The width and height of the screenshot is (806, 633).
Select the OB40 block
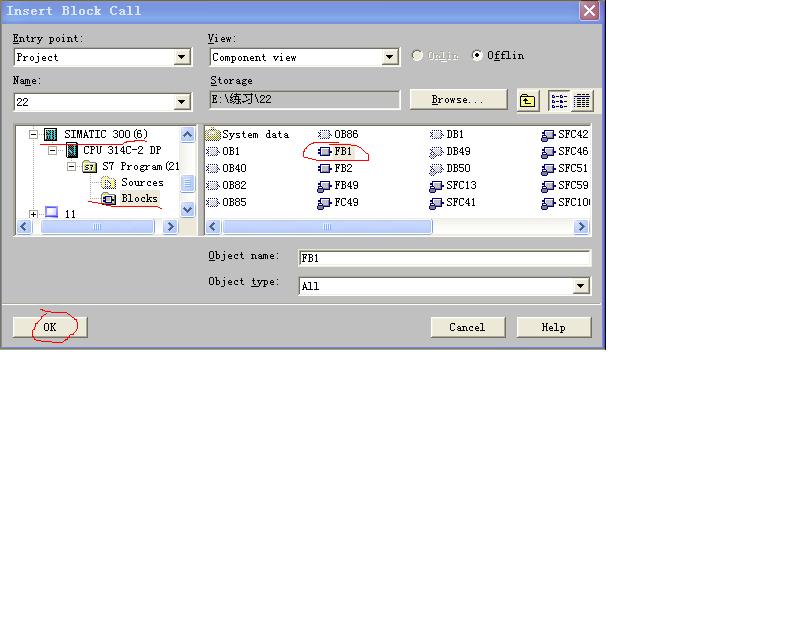227,168
